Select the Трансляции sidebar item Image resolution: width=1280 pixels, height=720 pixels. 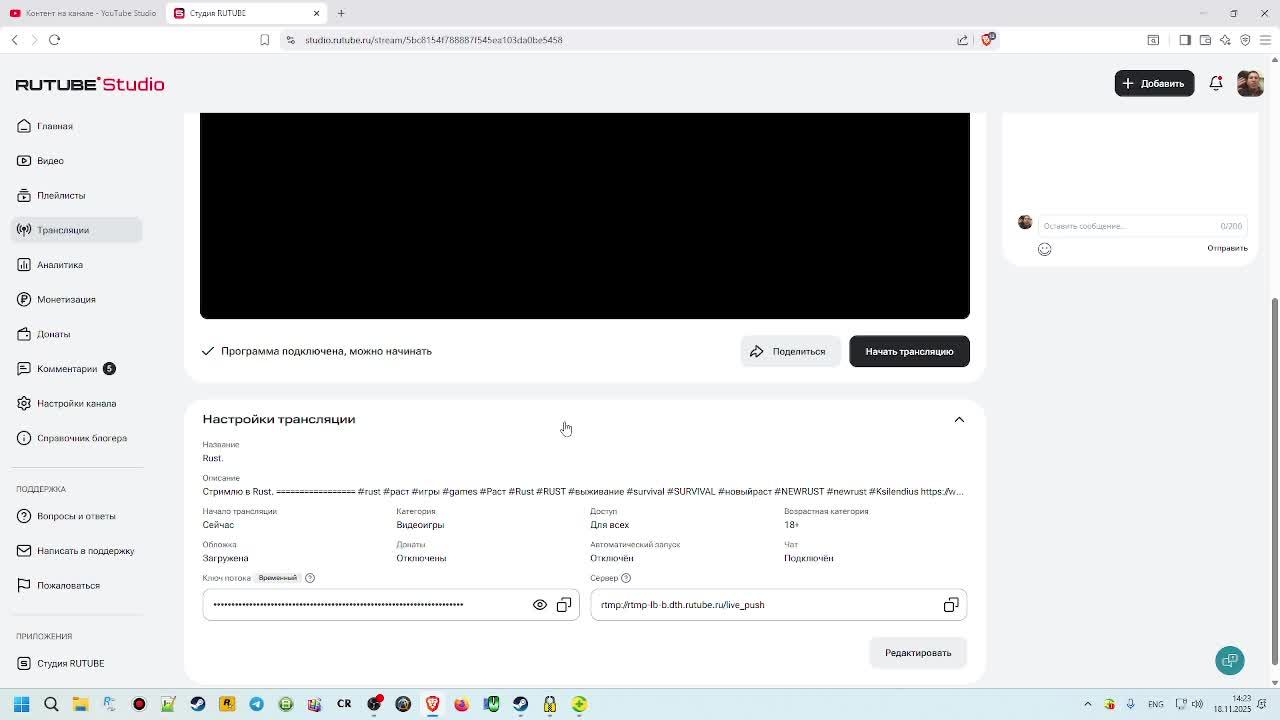tap(77, 230)
